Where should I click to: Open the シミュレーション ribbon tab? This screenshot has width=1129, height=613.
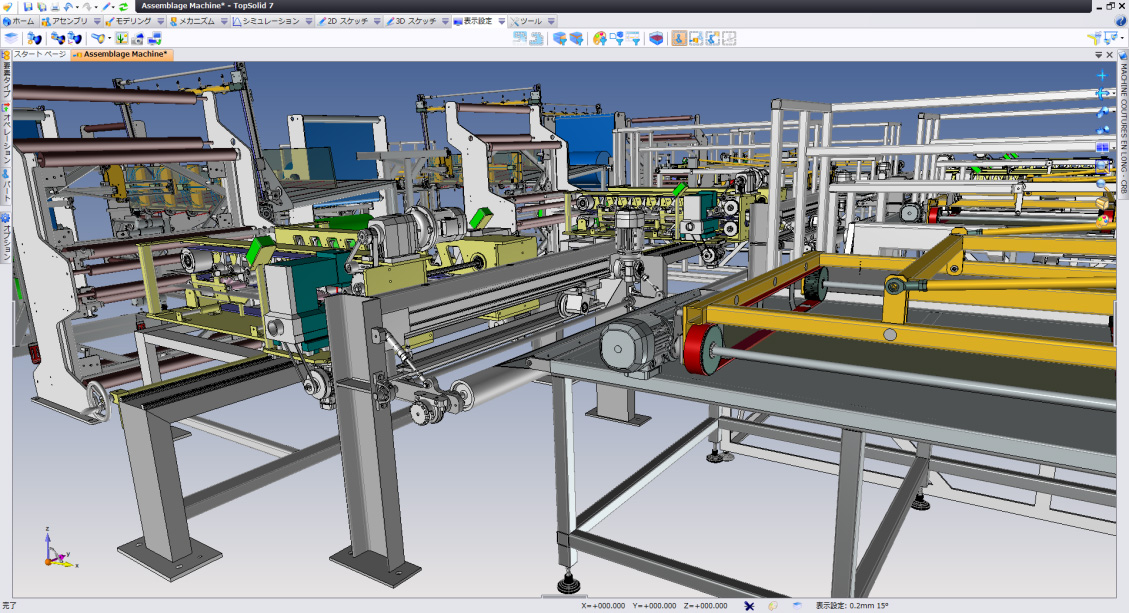point(270,21)
